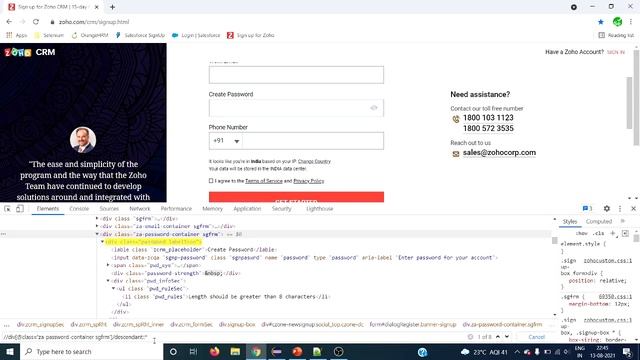Screen dimensions: 640x360
Task: Click the Zoho CRM logo
Action: [x=29, y=52]
